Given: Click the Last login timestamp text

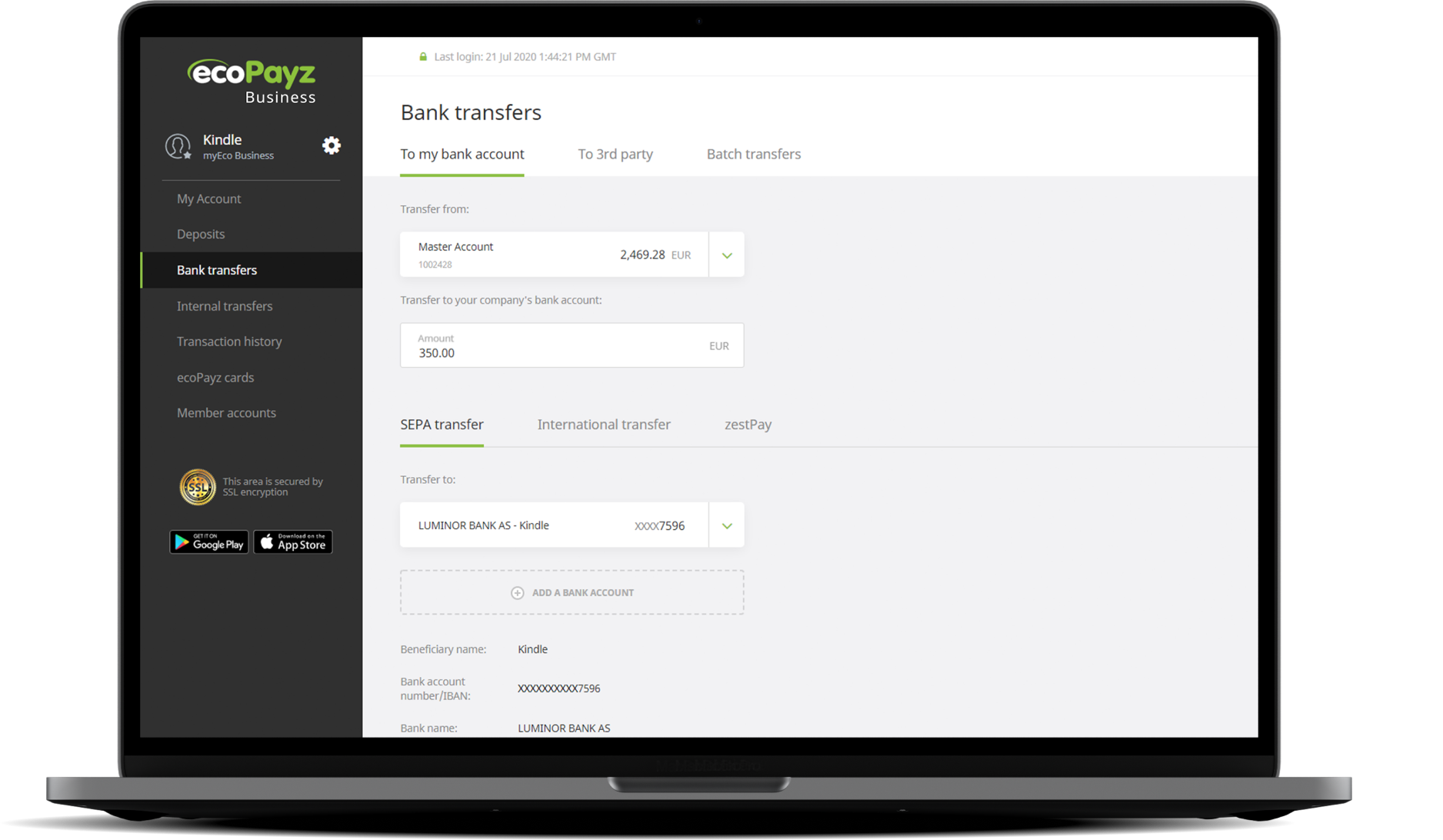Looking at the screenshot, I should [x=525, y=56].
